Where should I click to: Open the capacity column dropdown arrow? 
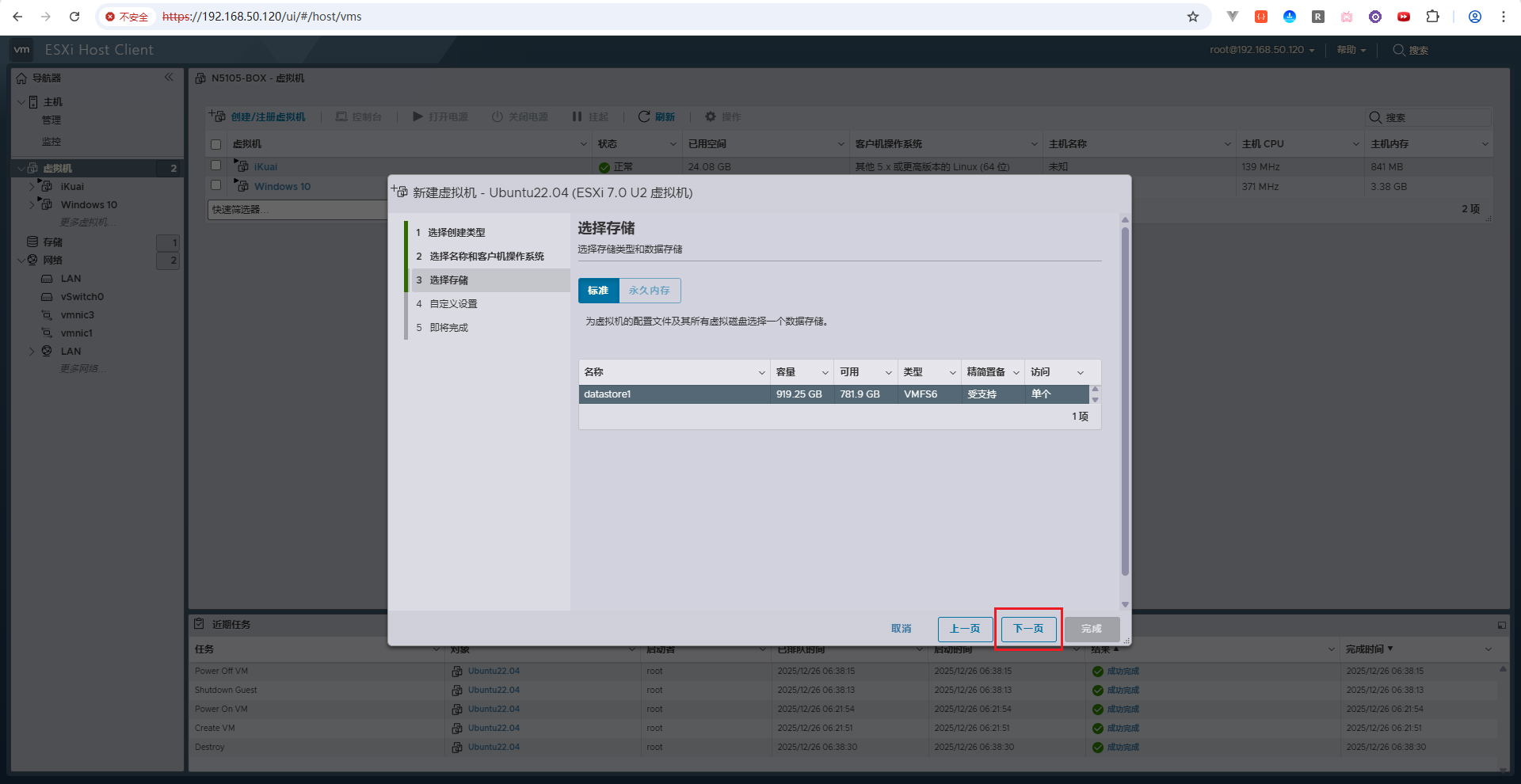point(825,372)
